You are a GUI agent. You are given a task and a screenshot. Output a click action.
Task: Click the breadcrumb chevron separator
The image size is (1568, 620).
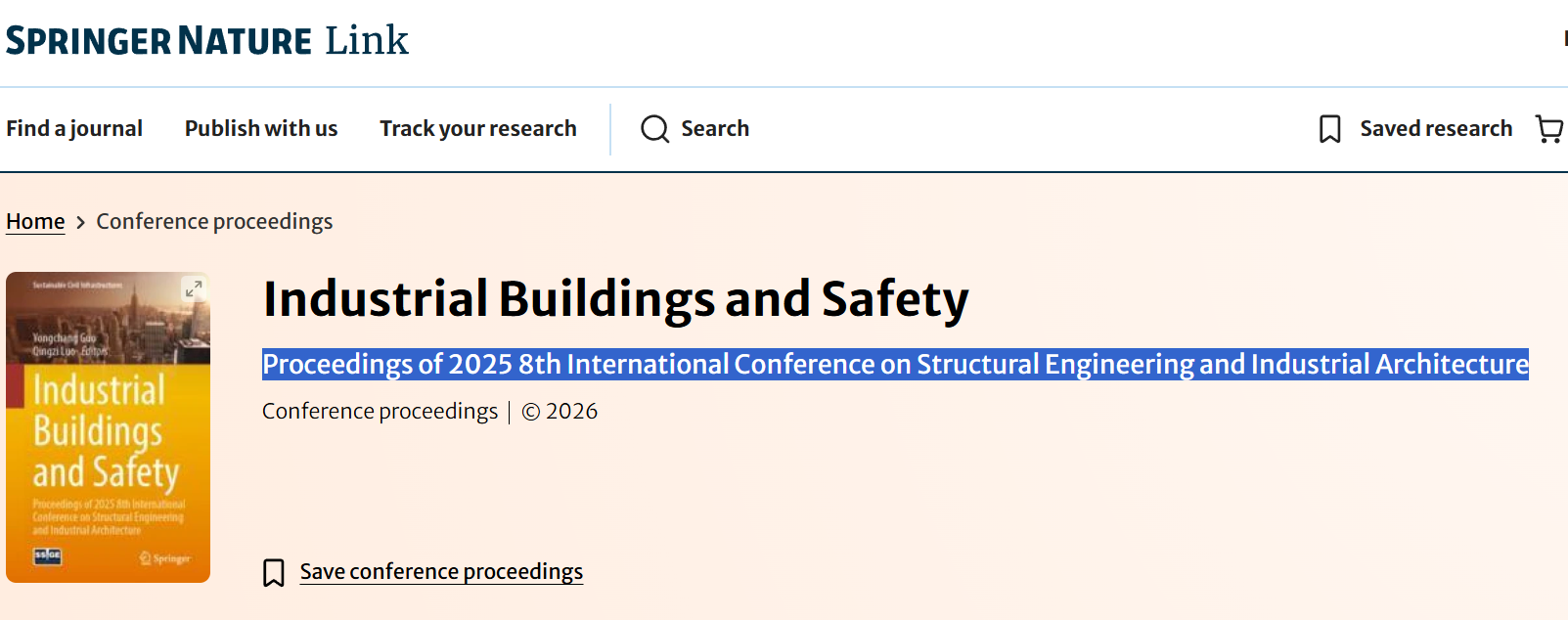81,223
